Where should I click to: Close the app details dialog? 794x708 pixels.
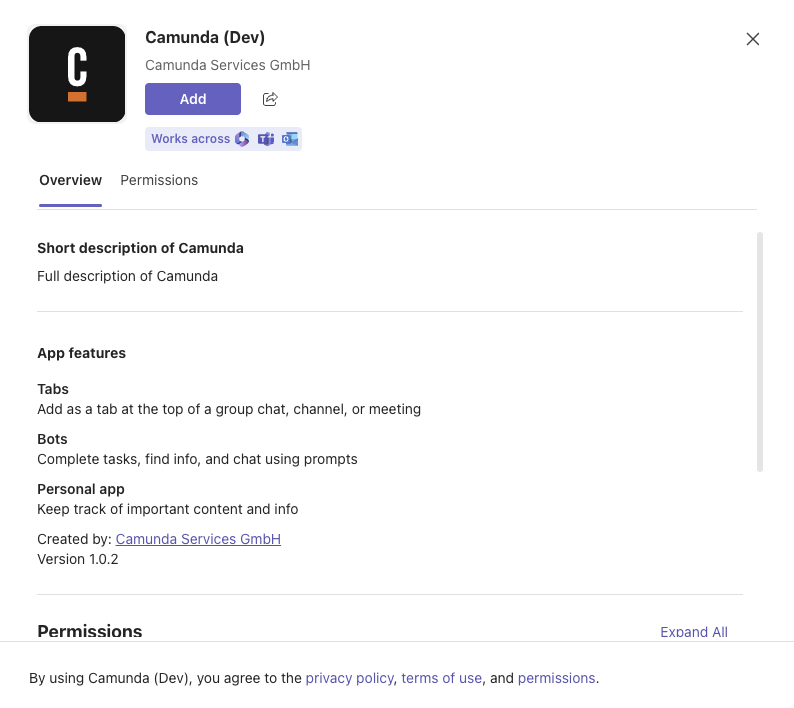(x=752, y=39)
